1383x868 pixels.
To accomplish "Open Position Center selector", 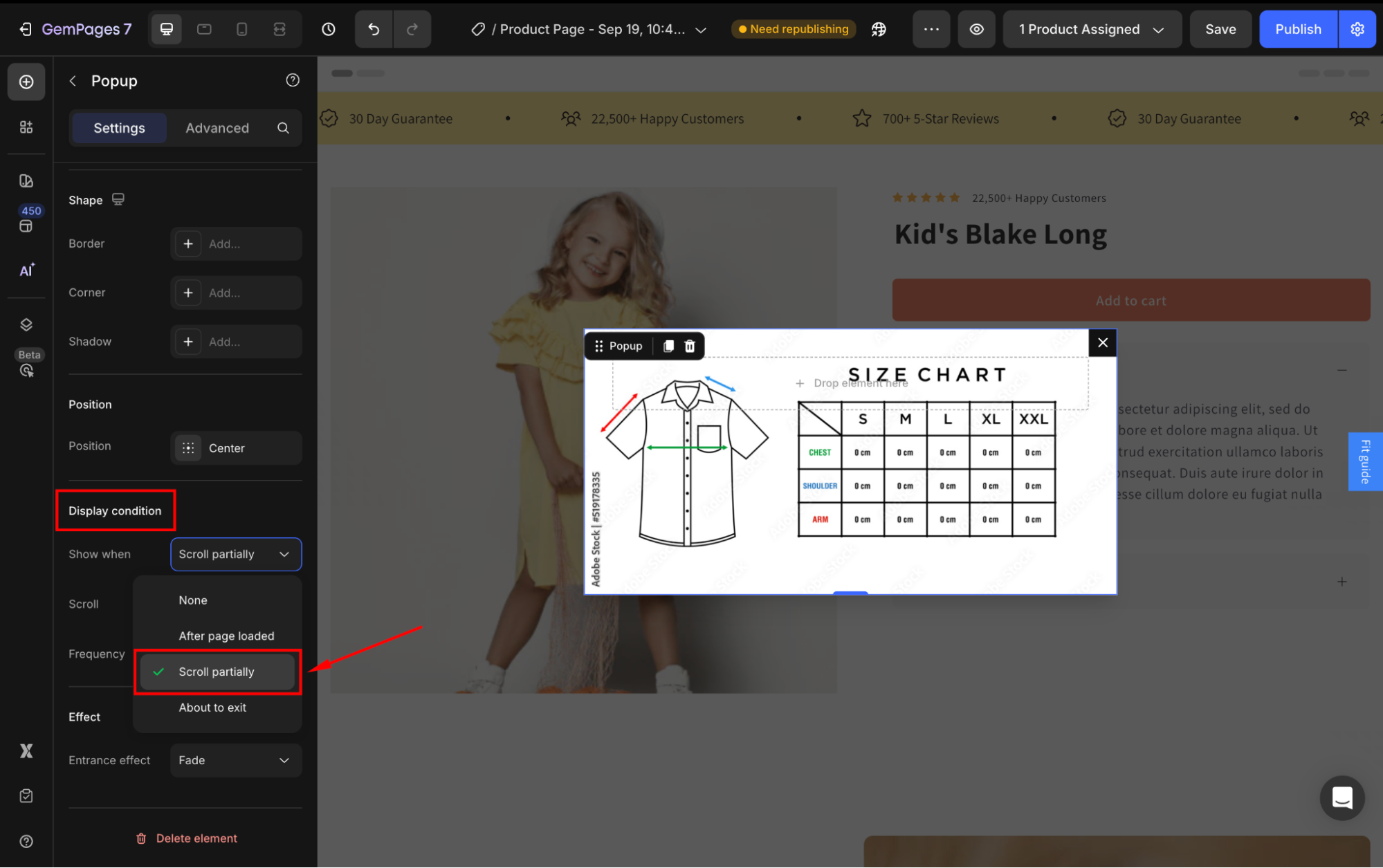I will pos(235,448).
